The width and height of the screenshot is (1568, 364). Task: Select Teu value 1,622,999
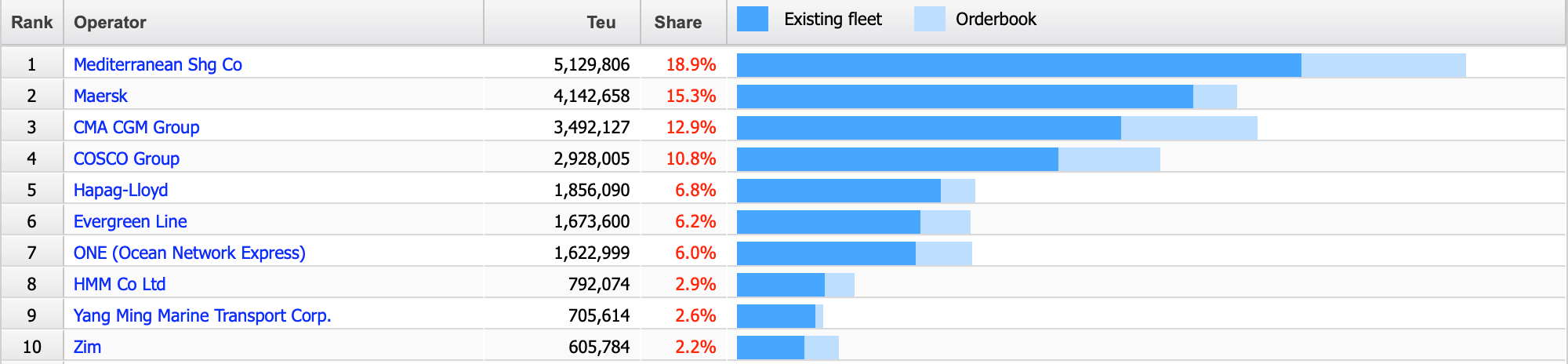(591, 253)
